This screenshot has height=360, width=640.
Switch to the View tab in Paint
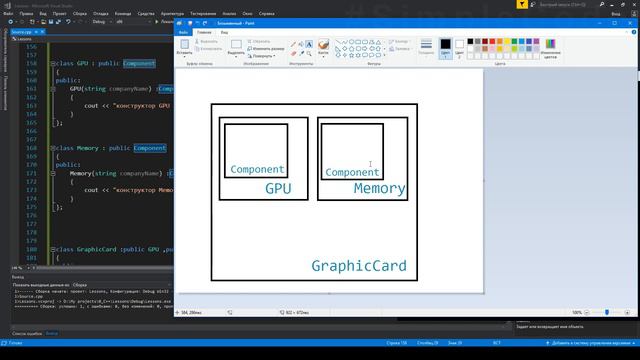pyautogui.click(x=224, y=32)
